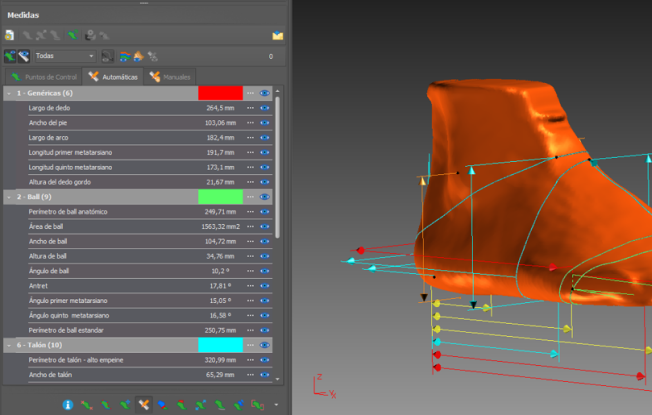Screen dimensions: 652x415
Task: Click the blue info icon at bottom
Action: coord(68,405)
